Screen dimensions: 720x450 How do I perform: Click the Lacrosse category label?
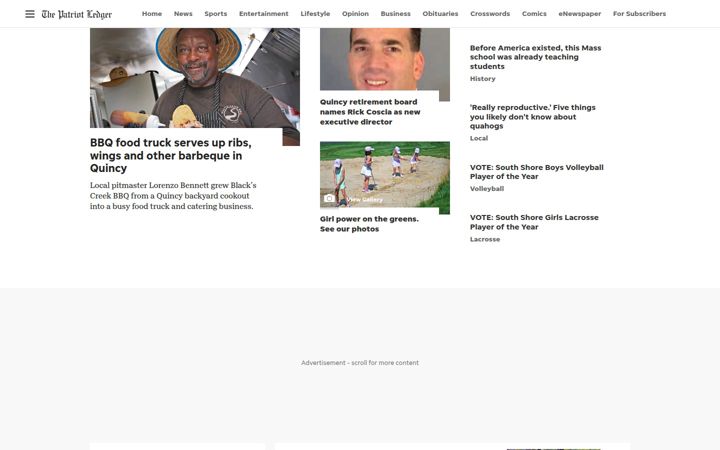click(x=485, y=239)
